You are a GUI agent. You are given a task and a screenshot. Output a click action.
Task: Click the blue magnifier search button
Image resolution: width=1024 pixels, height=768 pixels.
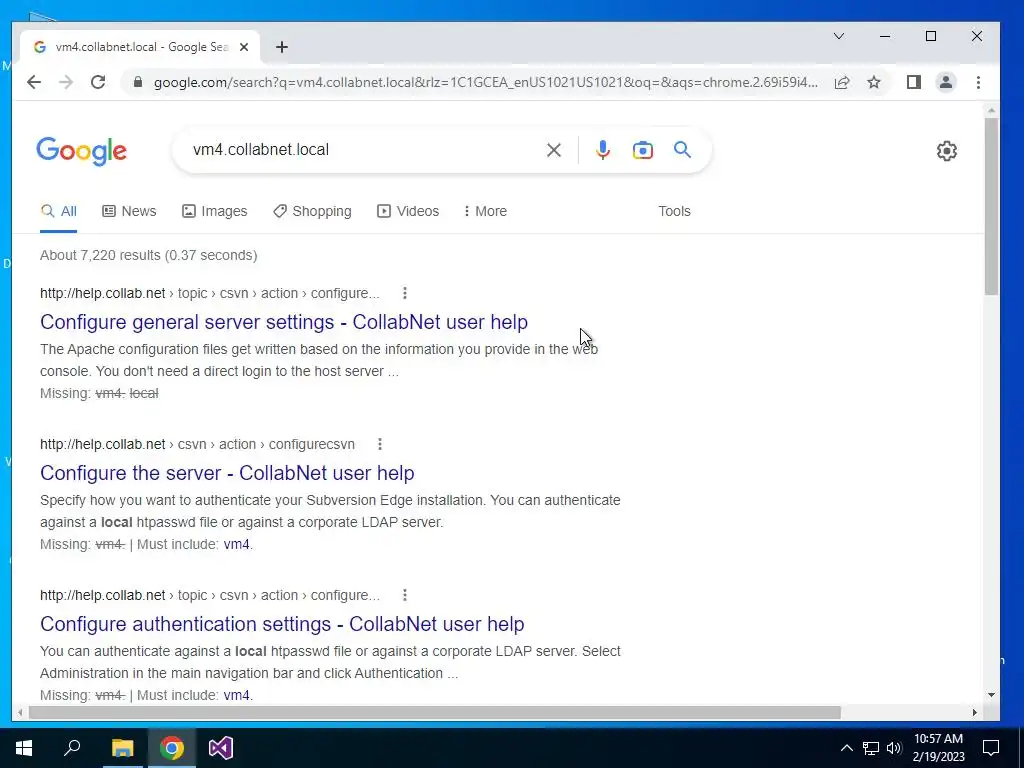point(682,150)
